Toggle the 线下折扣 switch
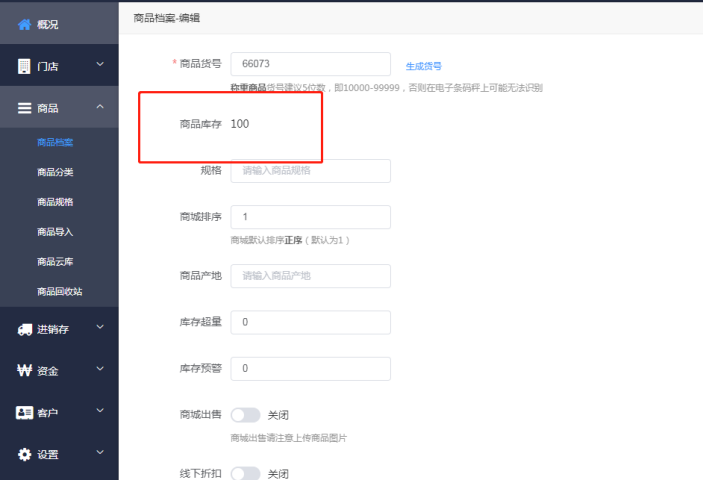Image resolution: width=703 pixels, height=480 pixels. pos(245,473)
